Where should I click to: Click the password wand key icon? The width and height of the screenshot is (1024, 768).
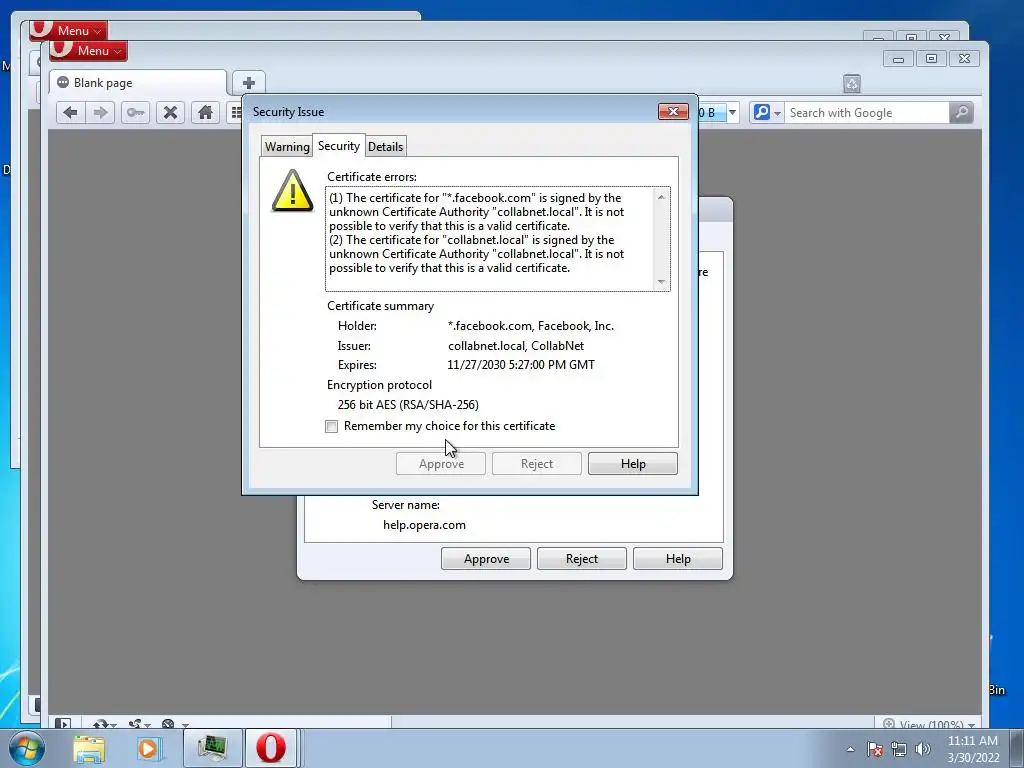(x=135, y=113)
